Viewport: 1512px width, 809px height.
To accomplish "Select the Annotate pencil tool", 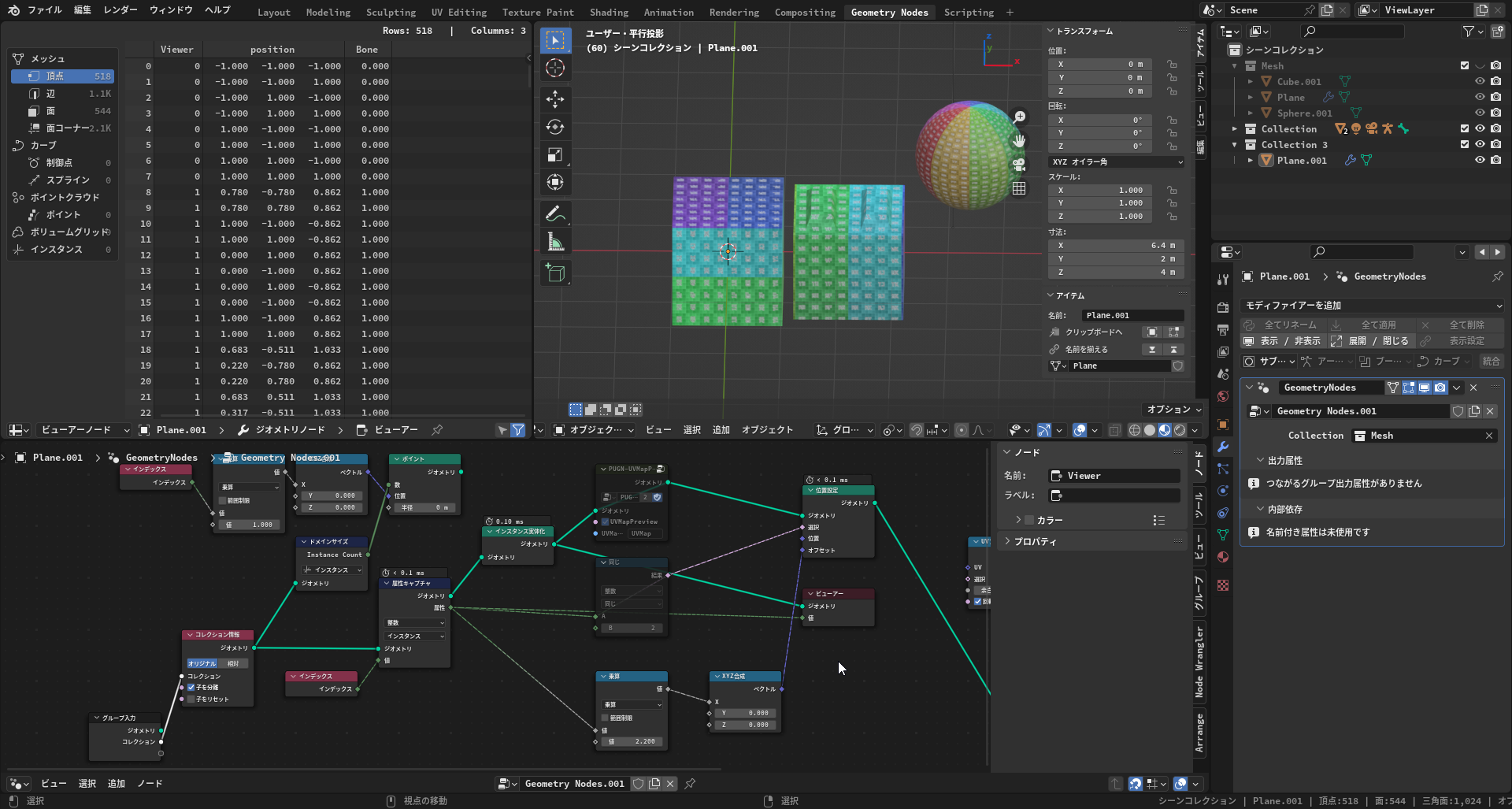I will click(555, 213).
